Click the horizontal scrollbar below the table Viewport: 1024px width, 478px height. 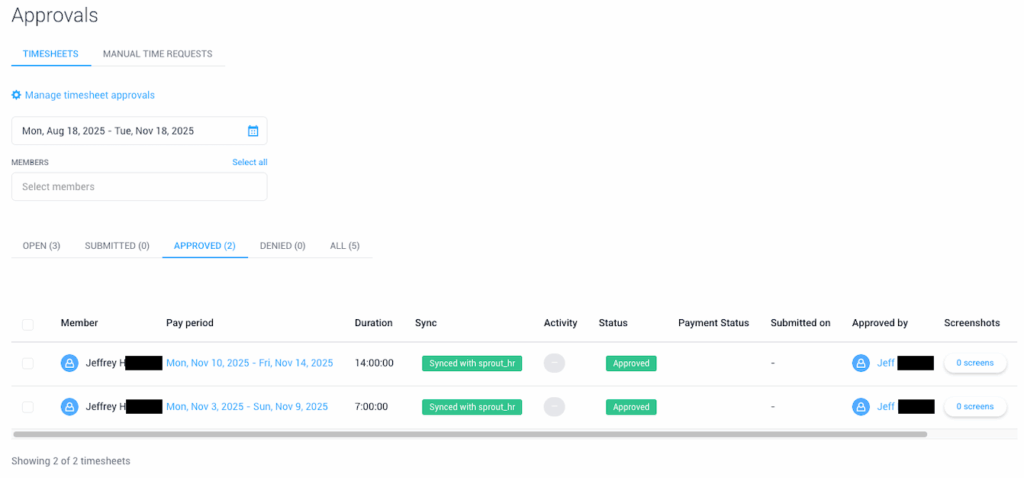click(x=470, y=435)
